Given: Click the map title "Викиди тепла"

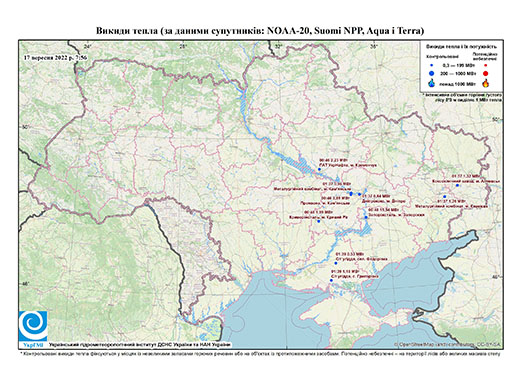Looking at the screenshot, I should [127, 31].
